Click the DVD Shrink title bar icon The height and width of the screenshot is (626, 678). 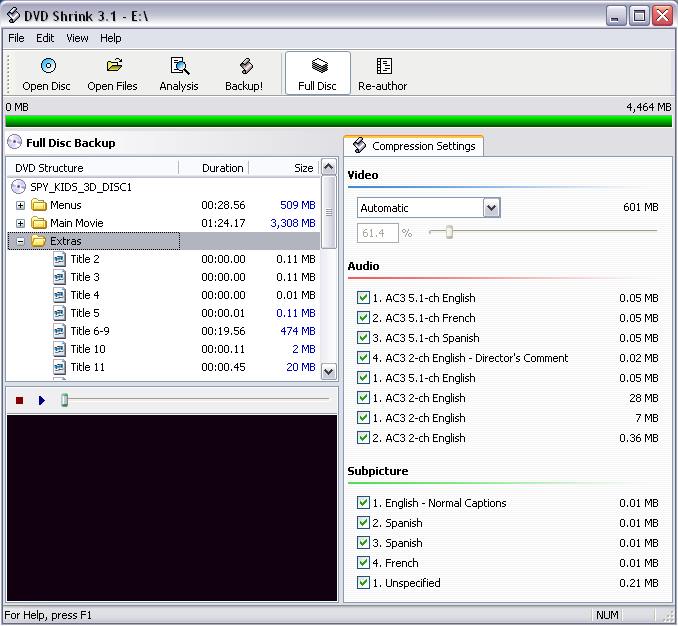click(13, 15)
